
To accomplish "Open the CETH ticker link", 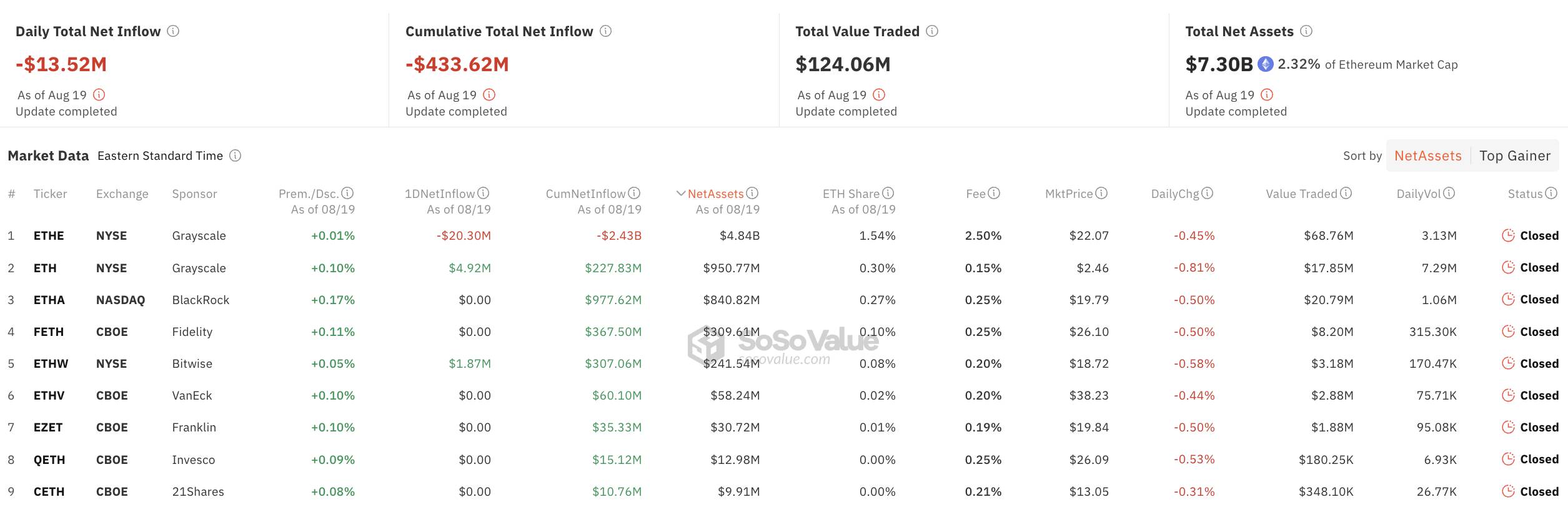I will [x=49, y=492].
